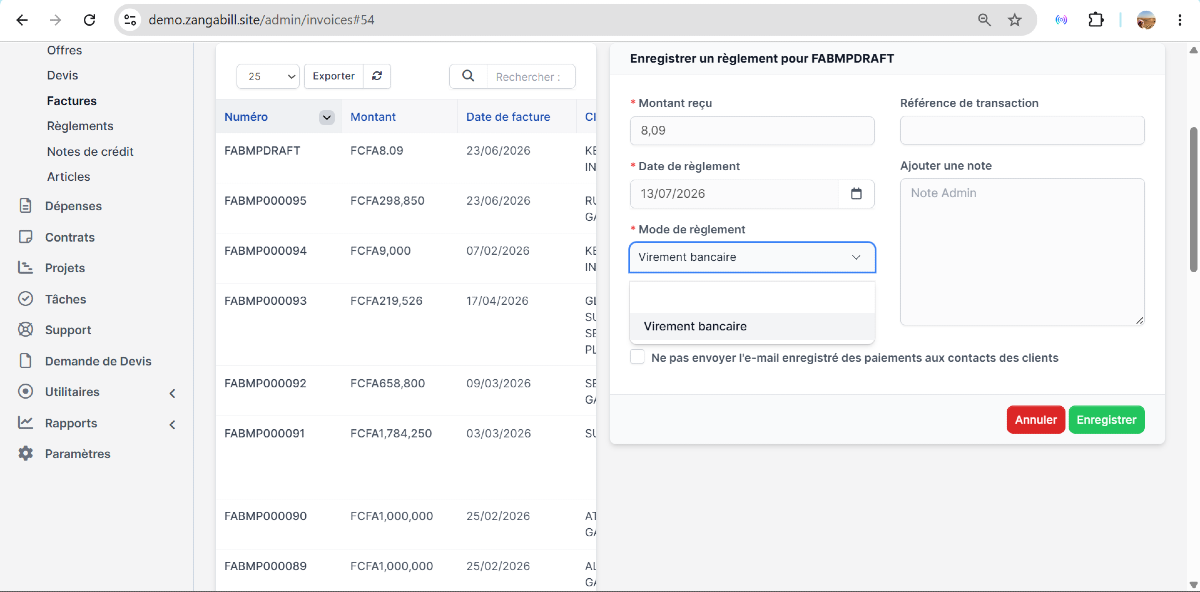The width and height of the screenshot is (1200, 592).
Task: Open the browser extensions puzzle icon
Action: pos(1096,20)
